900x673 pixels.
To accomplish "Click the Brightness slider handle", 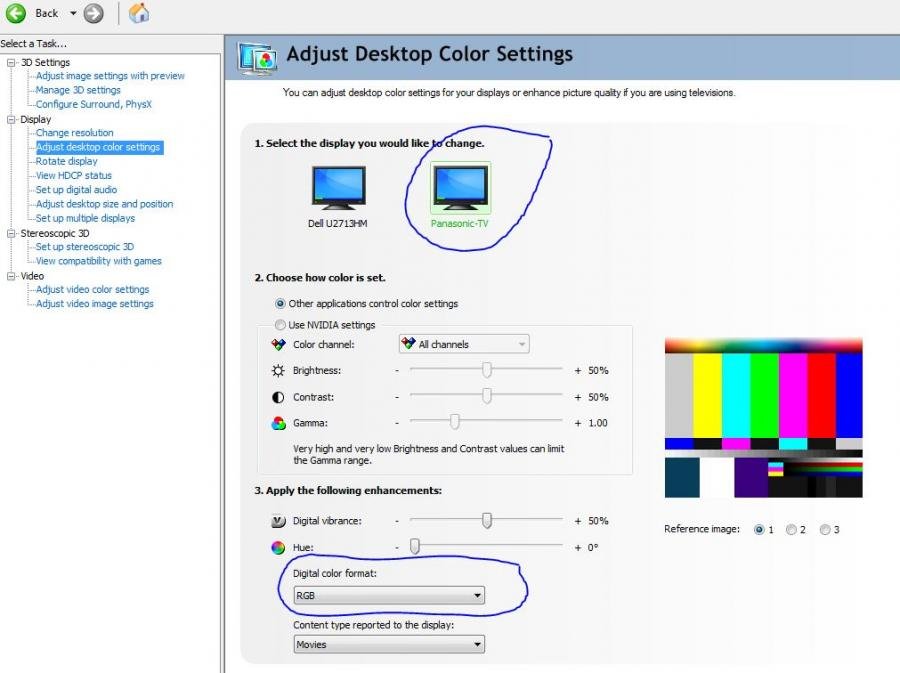I will coord(487,370).
